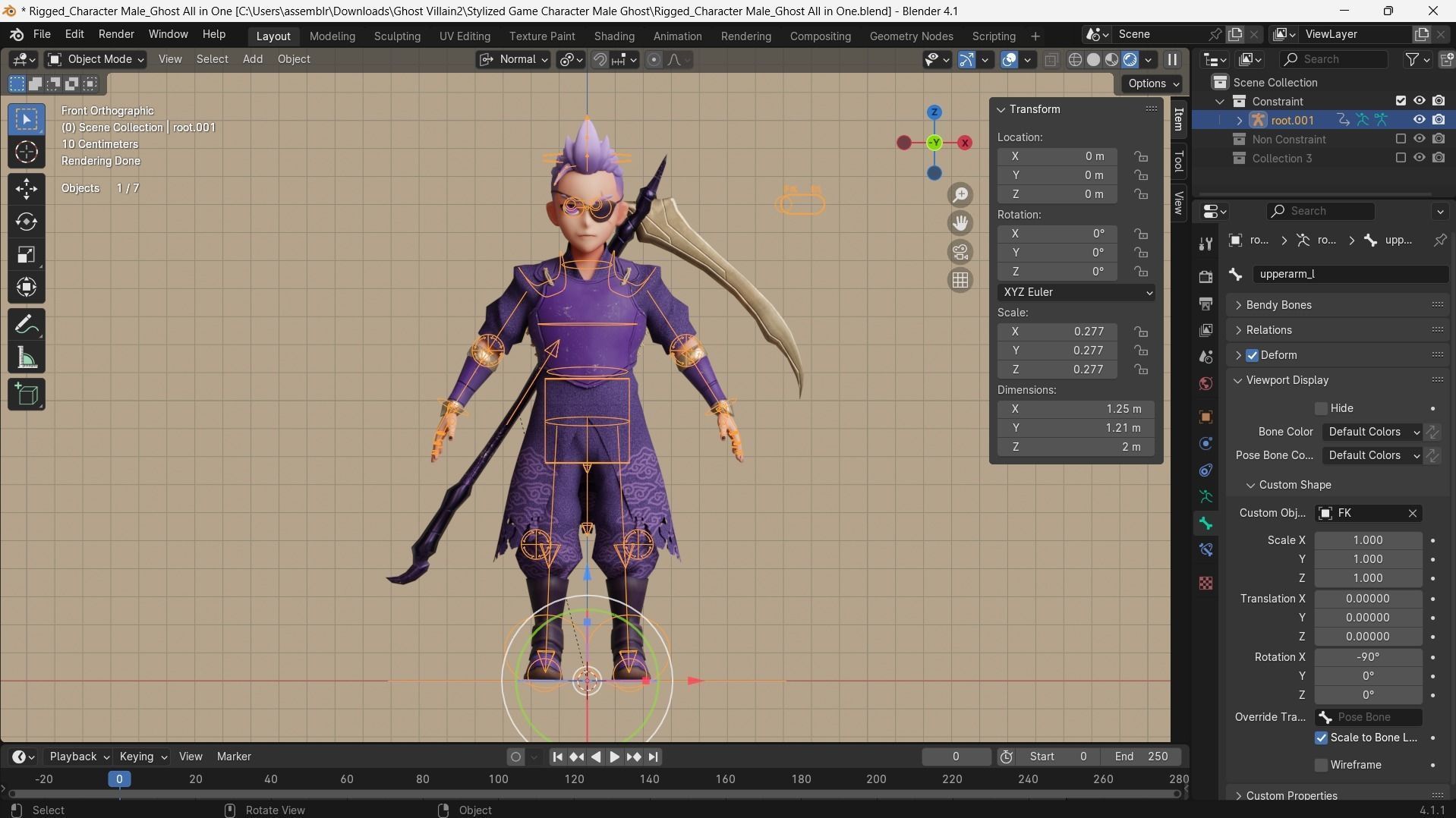Open the Bone Color Default Colors dropdown
Viewport: 1456px width, 818px height.
pyautogui.click(x=1372, y=432)
